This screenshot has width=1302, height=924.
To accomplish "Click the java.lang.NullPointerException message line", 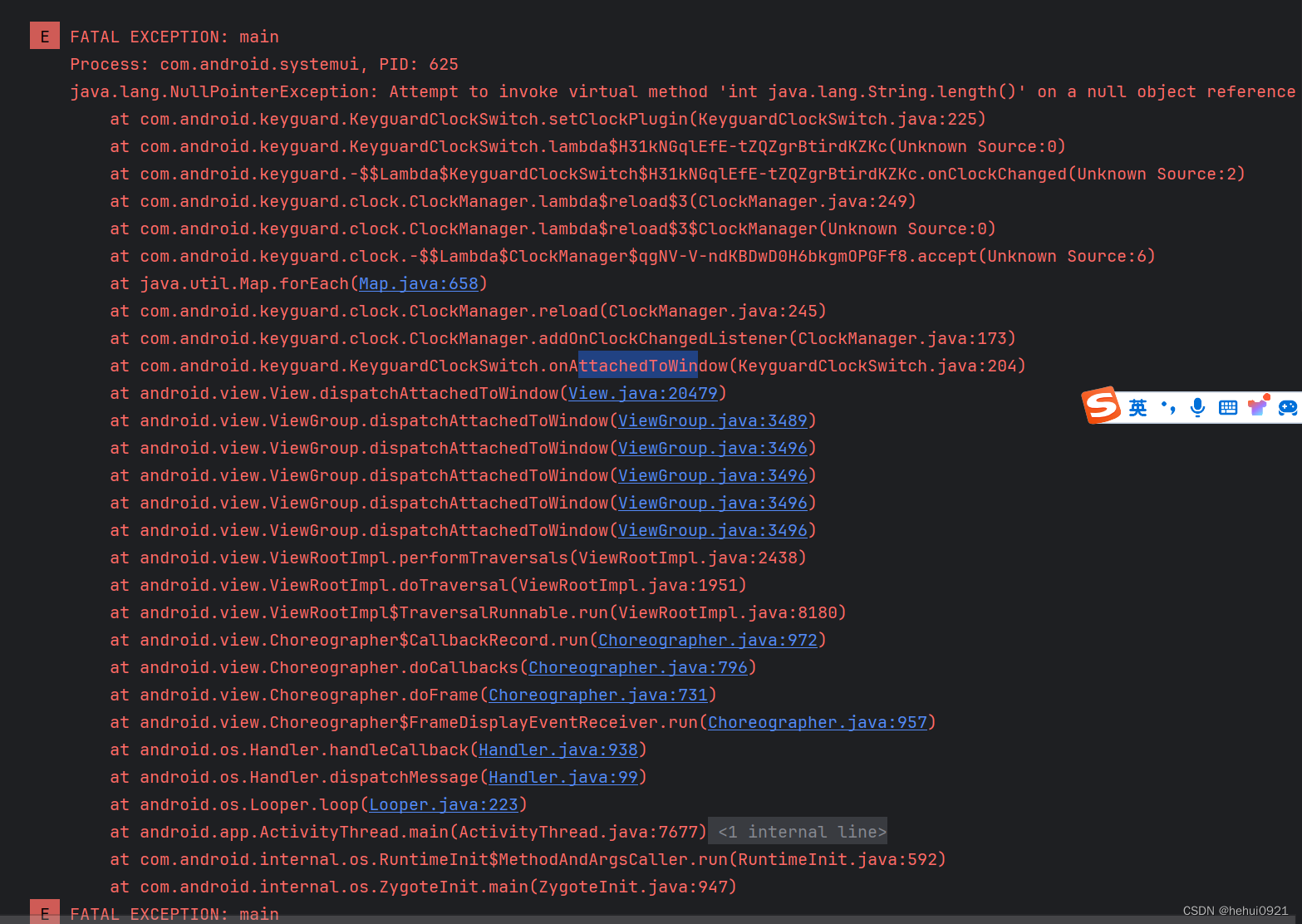I will click(682, 91).
